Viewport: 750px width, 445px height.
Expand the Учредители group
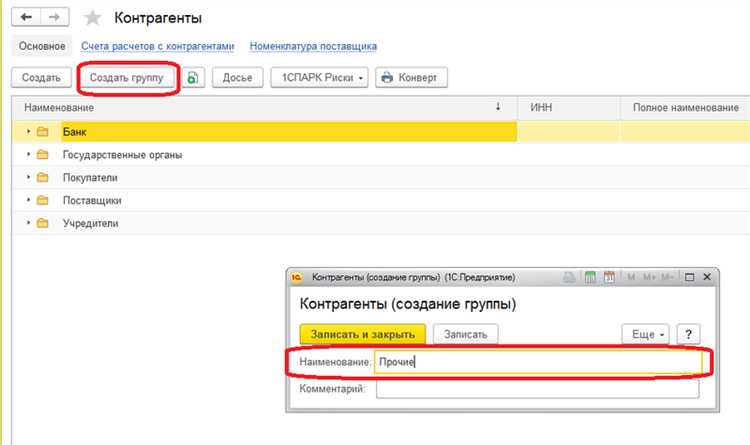pyautogui.click(x=28, y=223)
